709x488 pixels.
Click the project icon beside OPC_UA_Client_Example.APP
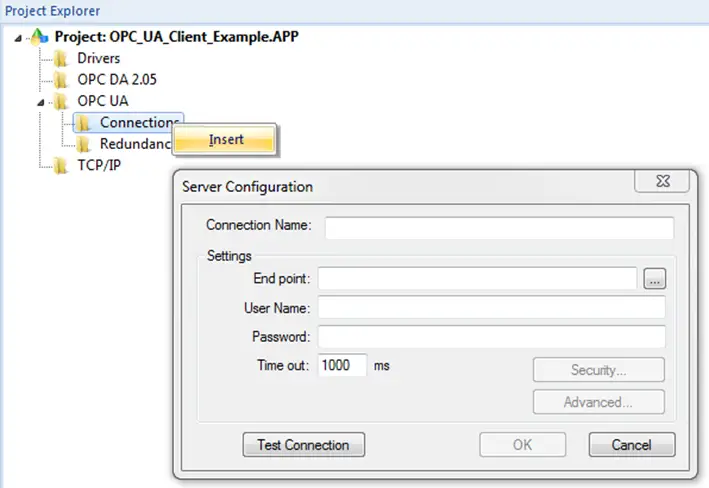coord(39,36)
